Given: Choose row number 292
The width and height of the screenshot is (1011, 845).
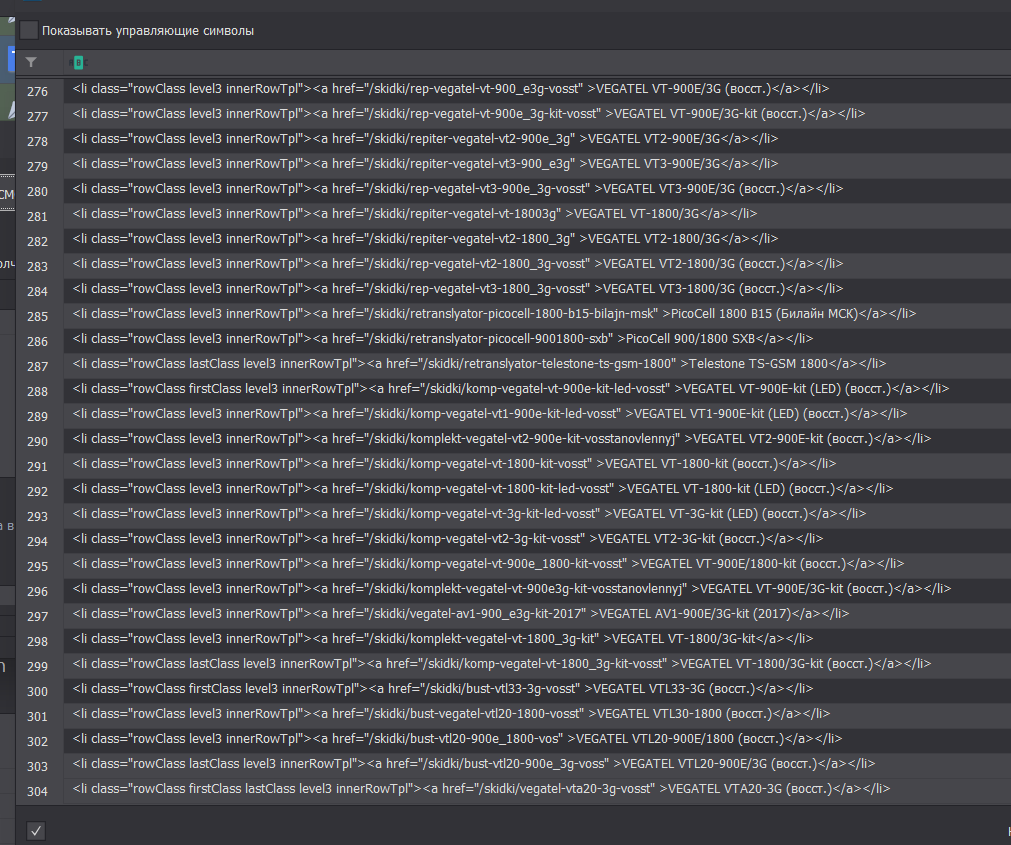Looking at the screenshot, I should (39, 491).
